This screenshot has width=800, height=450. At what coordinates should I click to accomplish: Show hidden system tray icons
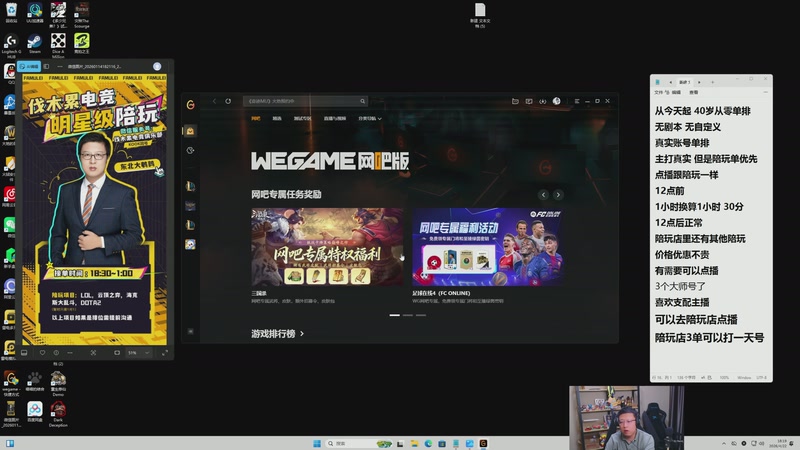click(x=723, y=443)
